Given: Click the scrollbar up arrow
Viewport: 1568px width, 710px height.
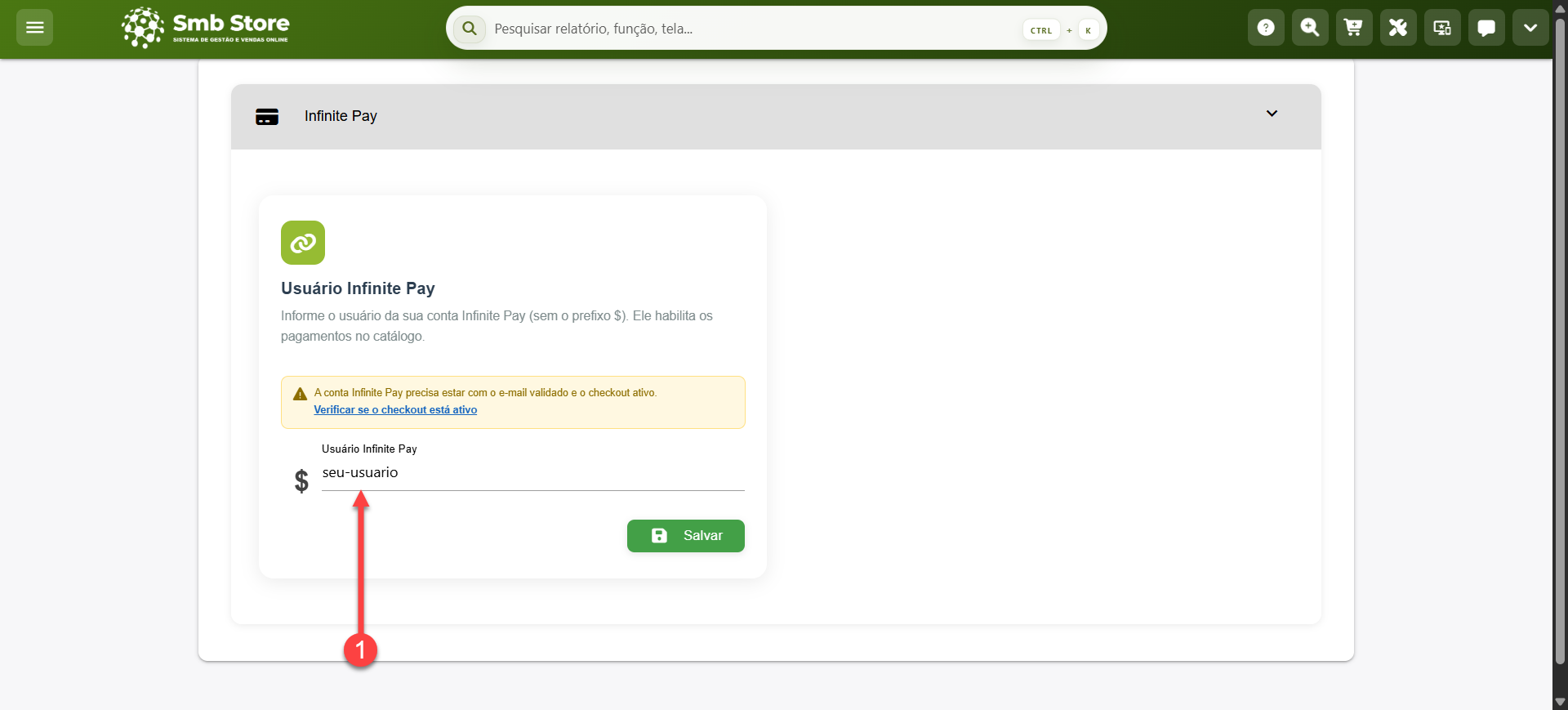Looking at the screenshot, I should (1560, 7).
